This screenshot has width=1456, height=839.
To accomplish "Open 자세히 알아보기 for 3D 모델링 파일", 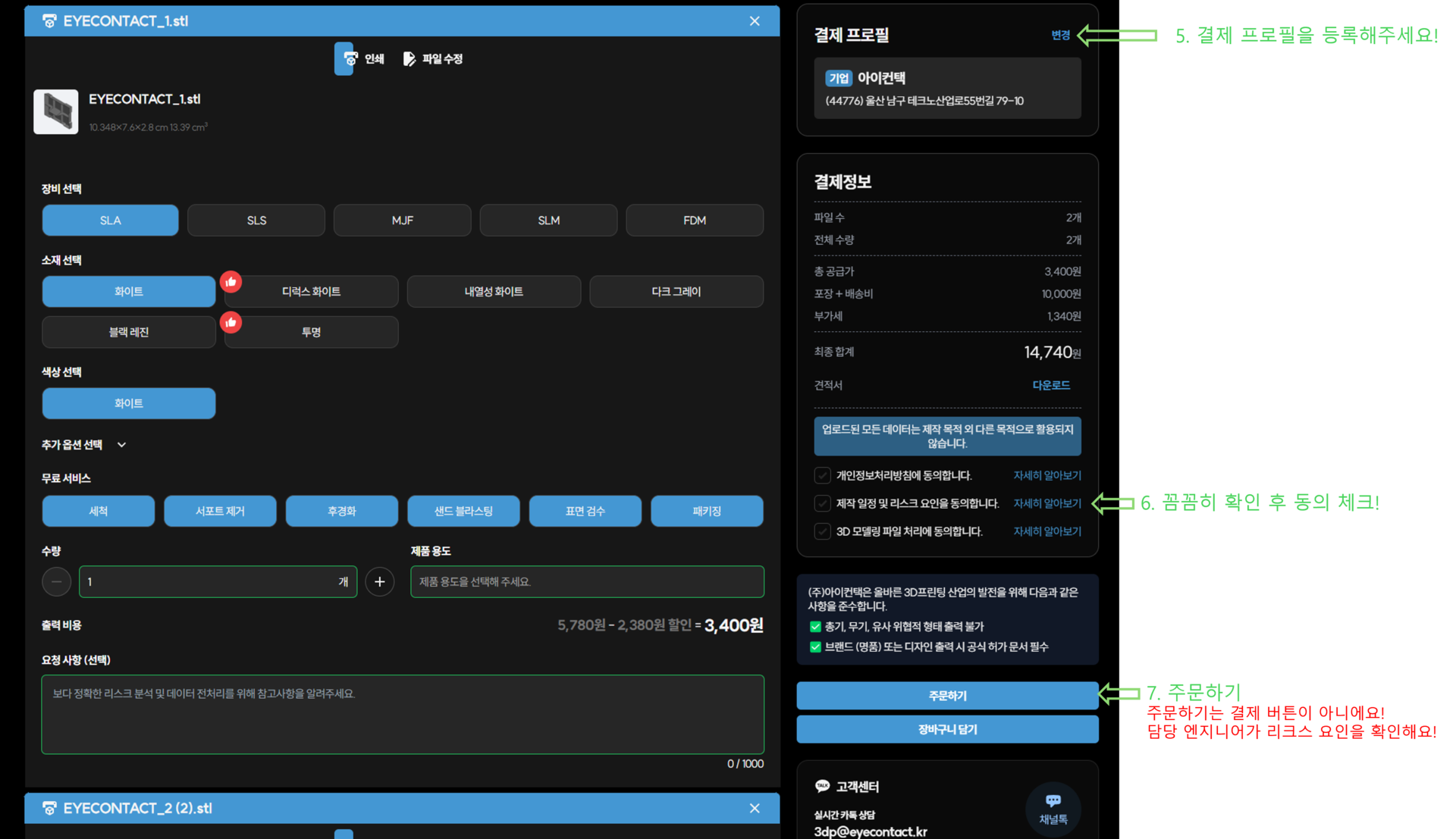I will click(x=1047, y=531).
